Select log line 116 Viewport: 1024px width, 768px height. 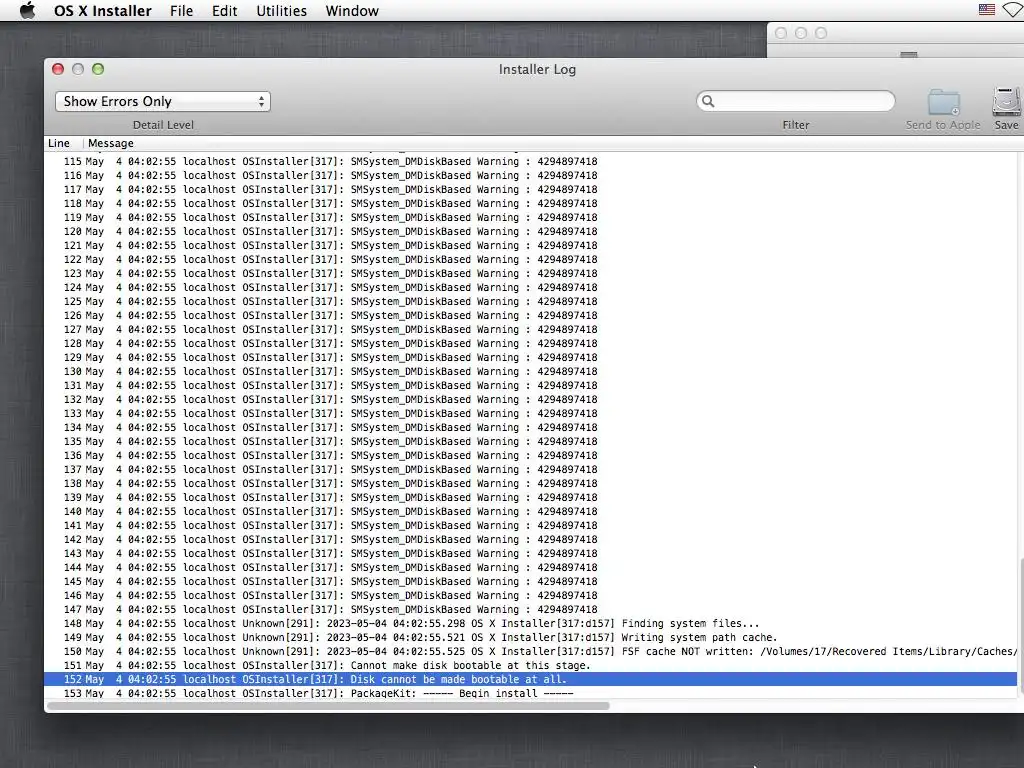[530, 176]
